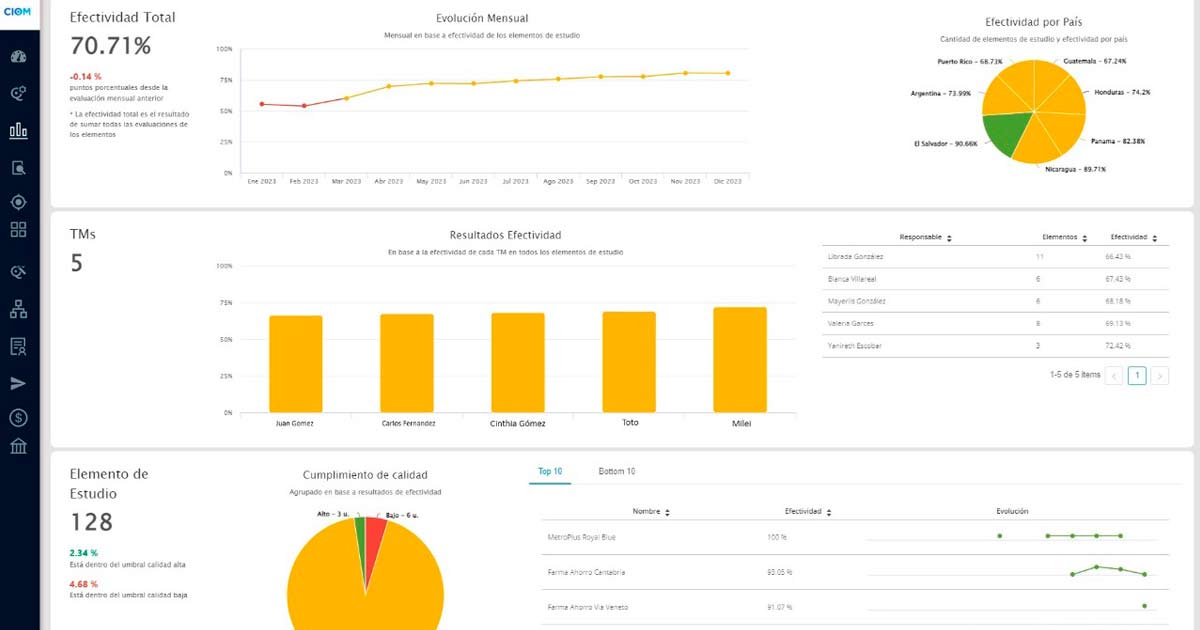
Task: Click the 70.71% total effectiveness value
Action: click(111, 45)
